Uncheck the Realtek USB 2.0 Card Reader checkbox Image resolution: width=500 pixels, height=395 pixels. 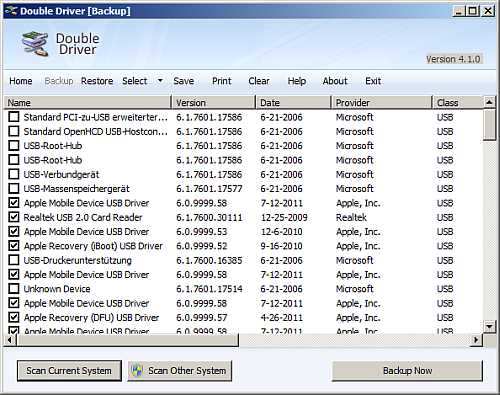14,217
